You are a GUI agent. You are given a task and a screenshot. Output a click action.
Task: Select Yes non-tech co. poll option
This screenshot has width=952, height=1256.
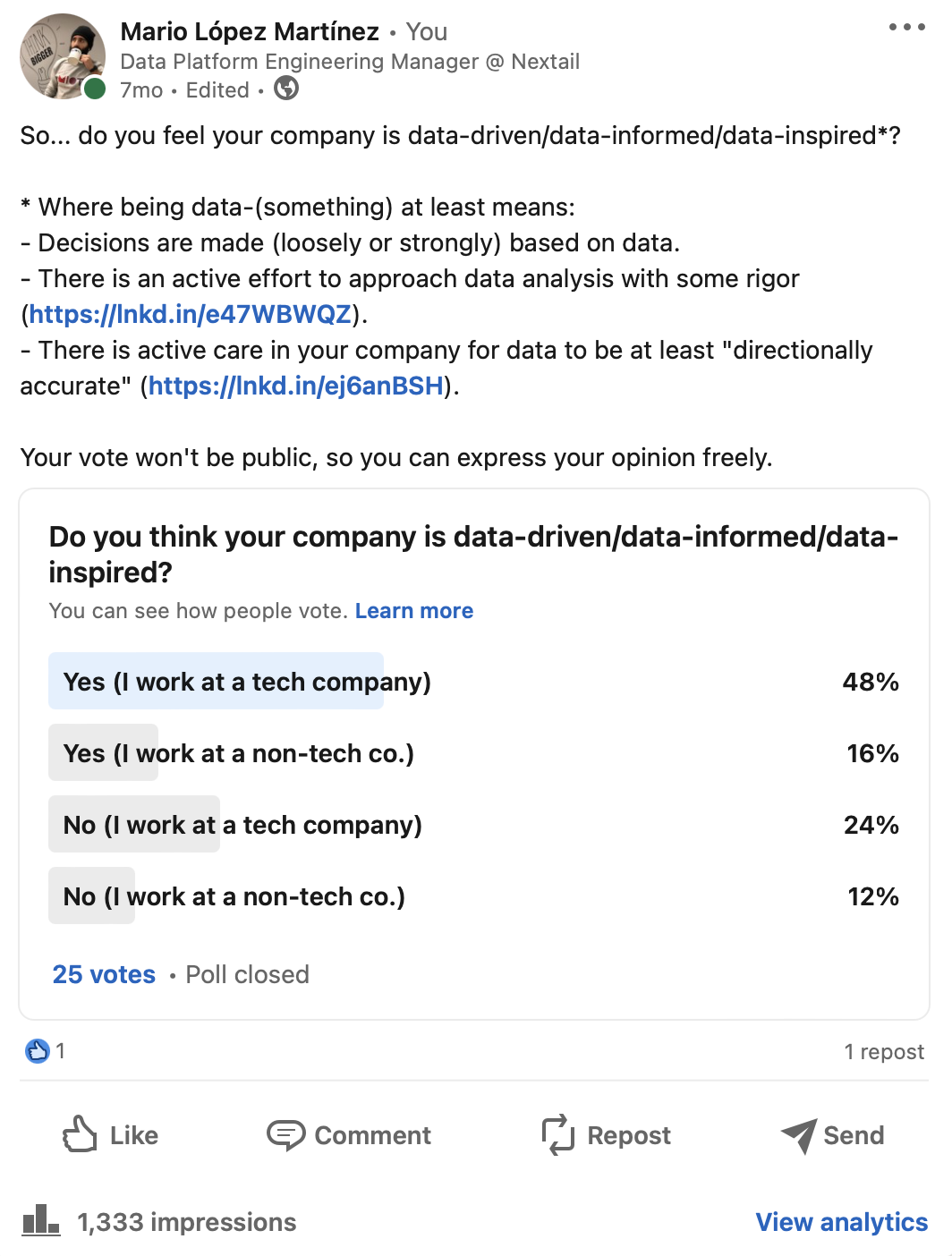[474, 752]
